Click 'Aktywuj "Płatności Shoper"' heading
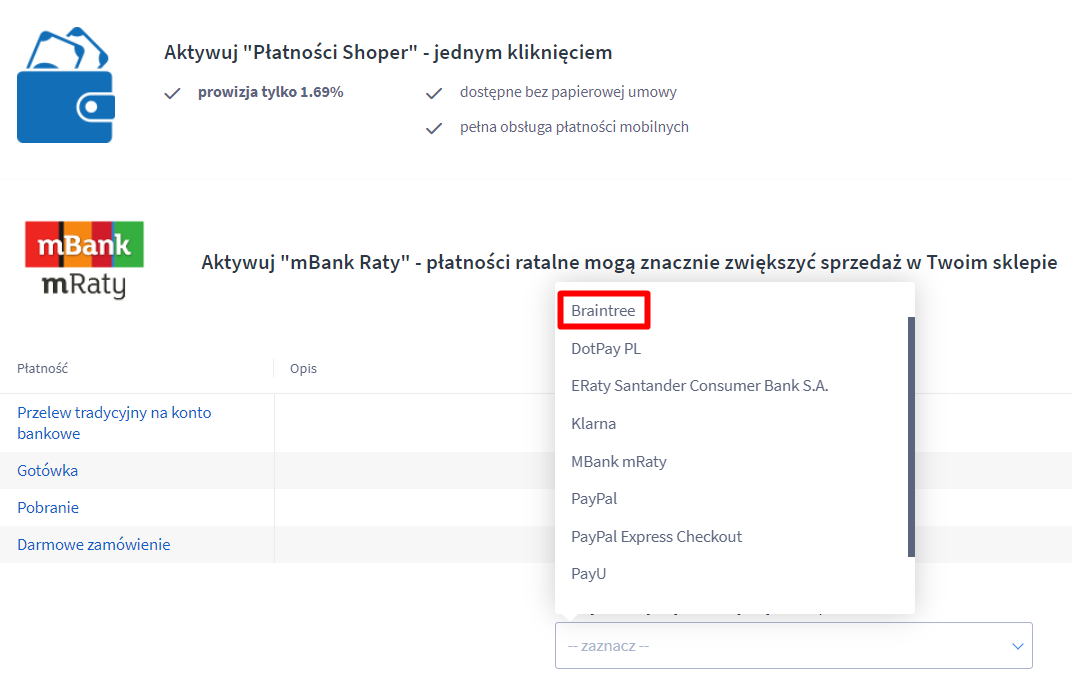 pyautogui.click(x=388, y=52)
